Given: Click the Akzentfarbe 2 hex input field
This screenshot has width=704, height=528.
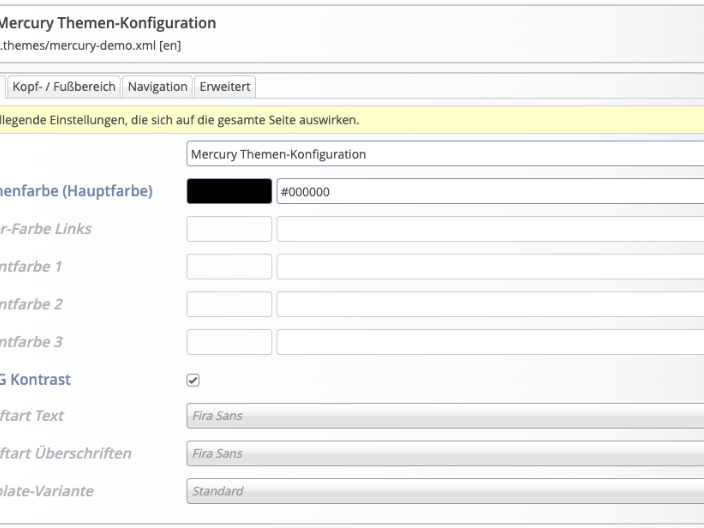Looking at the screenshot, I should 490,304.
